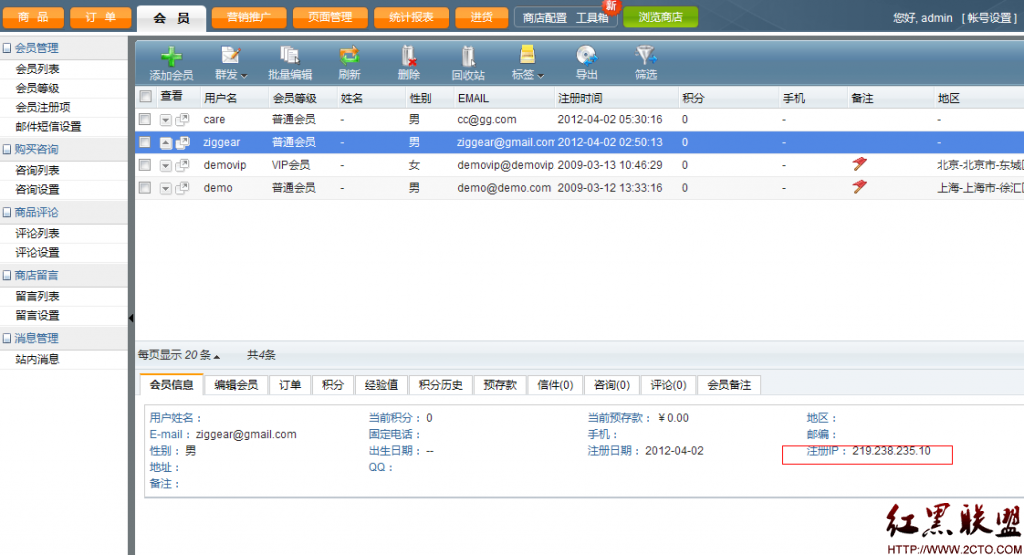1024x555 pixels.
Task: Refresh the list with 刷新 icon
Action: click(x=349, y=56)
